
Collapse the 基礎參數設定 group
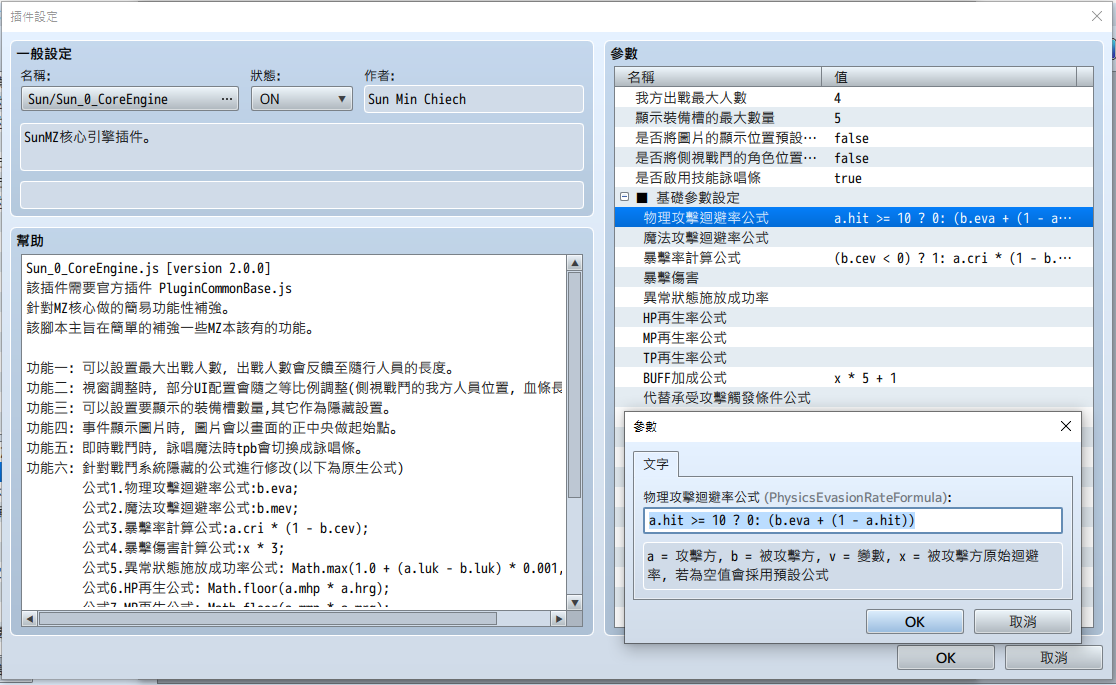click(x=624, y=197)
